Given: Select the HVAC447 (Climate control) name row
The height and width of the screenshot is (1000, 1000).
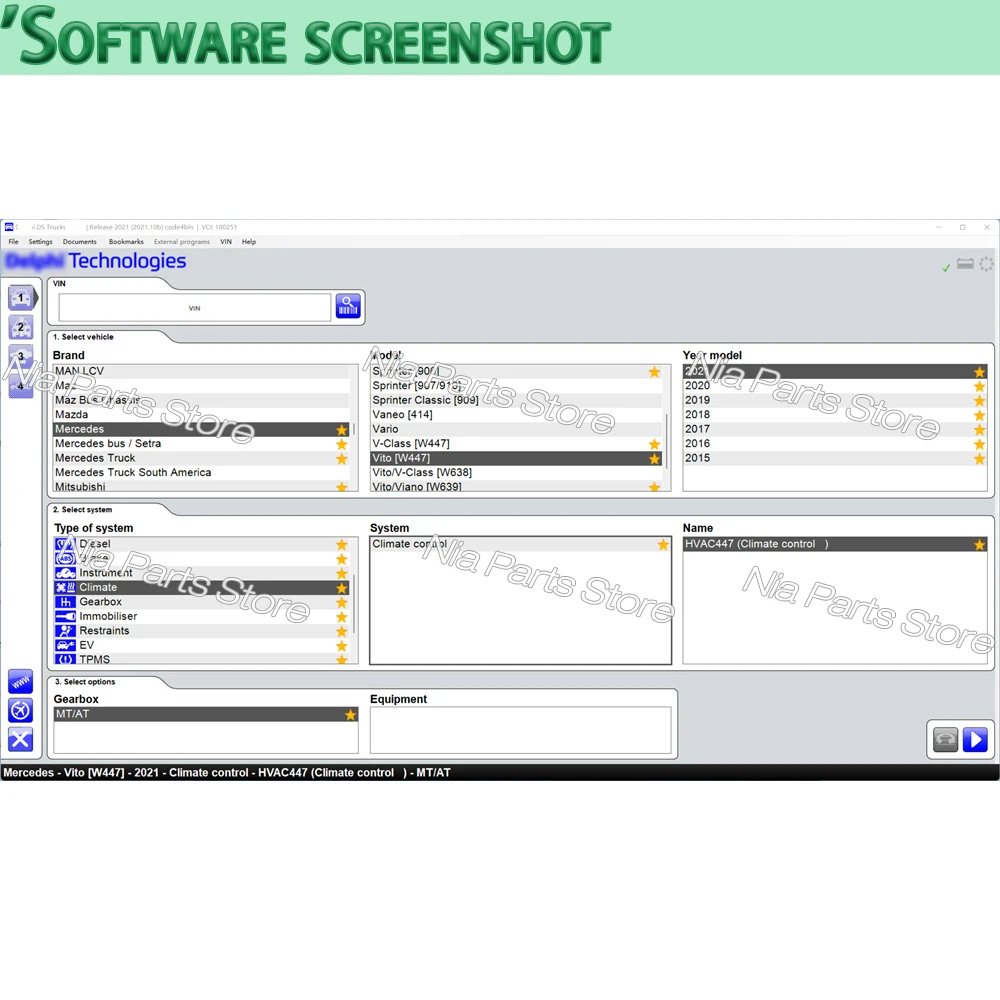Looking at the screenshot, I should (x=835, y=544).
